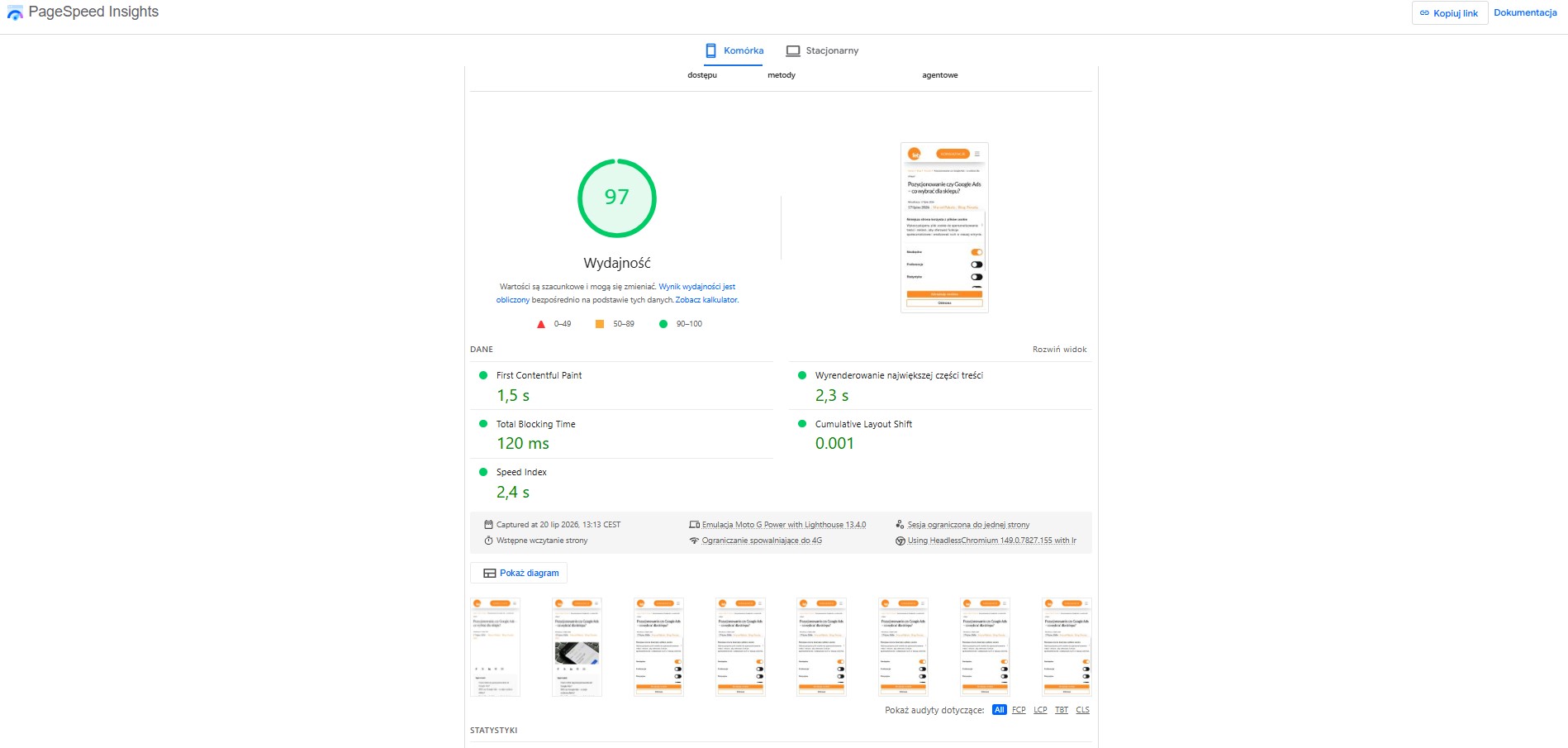The width and height of the screenshot is (1568, 748).
Task: Click the green circle 90–100 legend icon
Action: pos(663,324)
